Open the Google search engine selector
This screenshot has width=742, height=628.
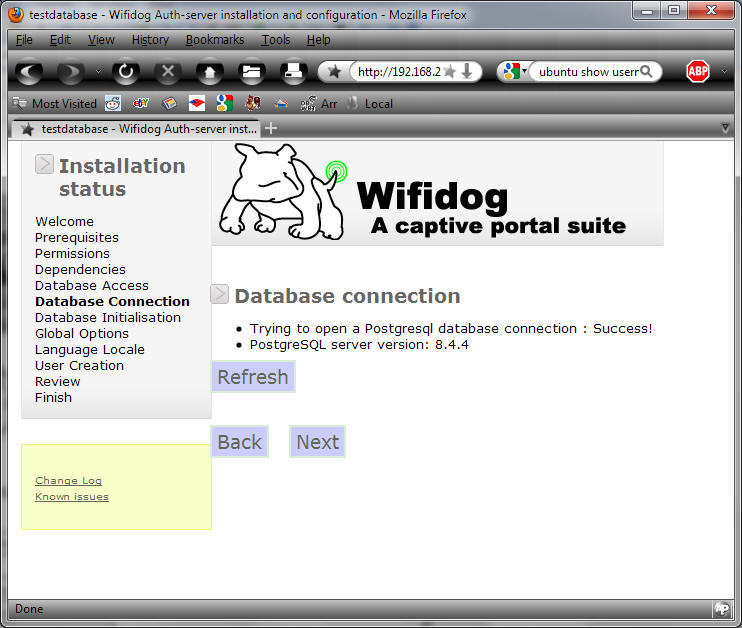[x=515, y=72]
